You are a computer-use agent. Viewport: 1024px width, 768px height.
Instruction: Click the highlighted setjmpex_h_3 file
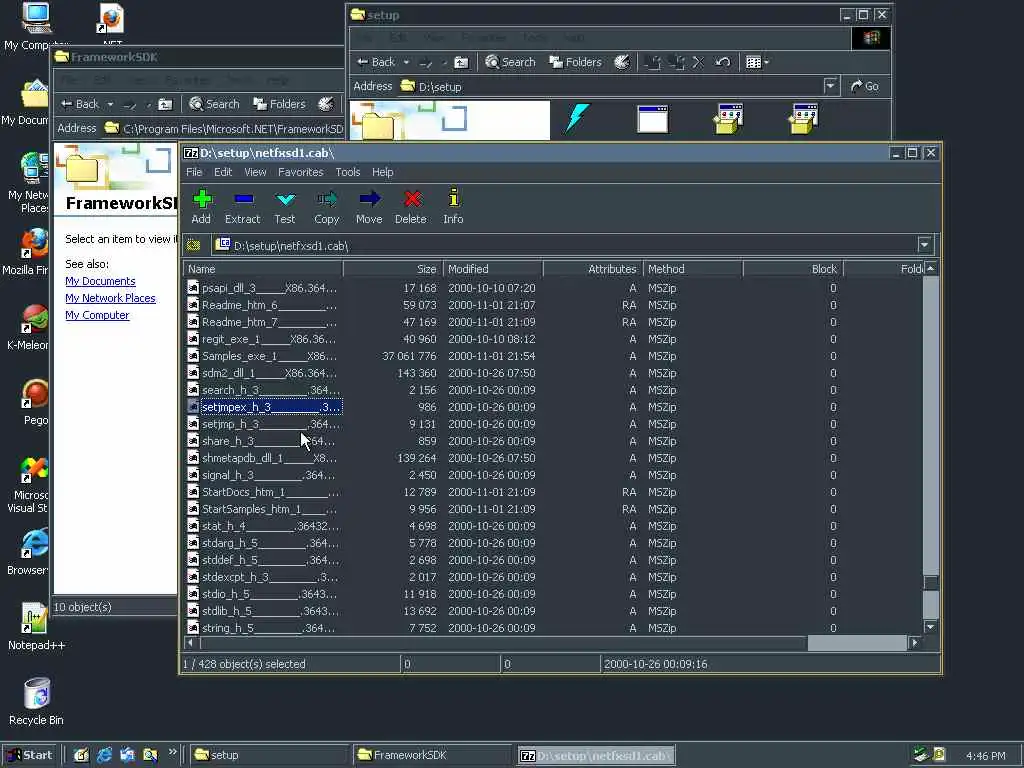click(x=270, y=407)
